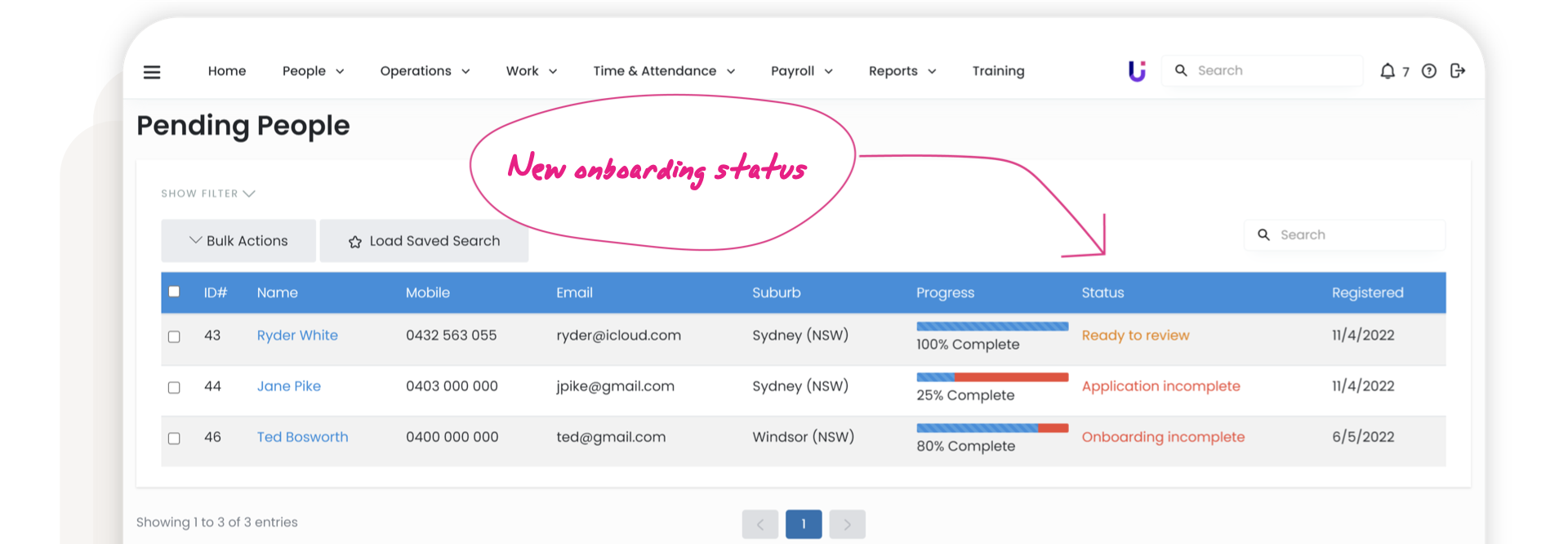Click the logout icon
Viewport: 1568px width, 544px height.
pos(1458,71)
